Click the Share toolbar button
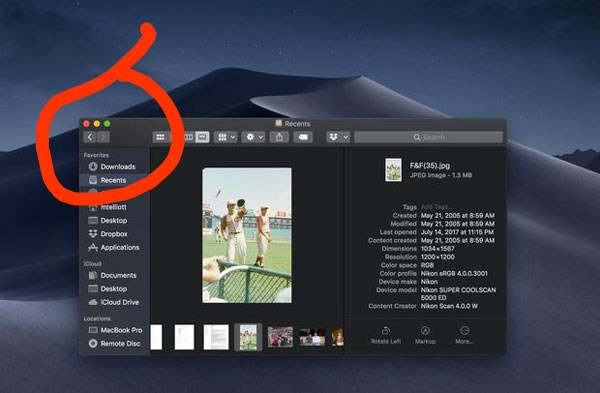The height and width of the screenshot is (393, 600). pos(279,137)
